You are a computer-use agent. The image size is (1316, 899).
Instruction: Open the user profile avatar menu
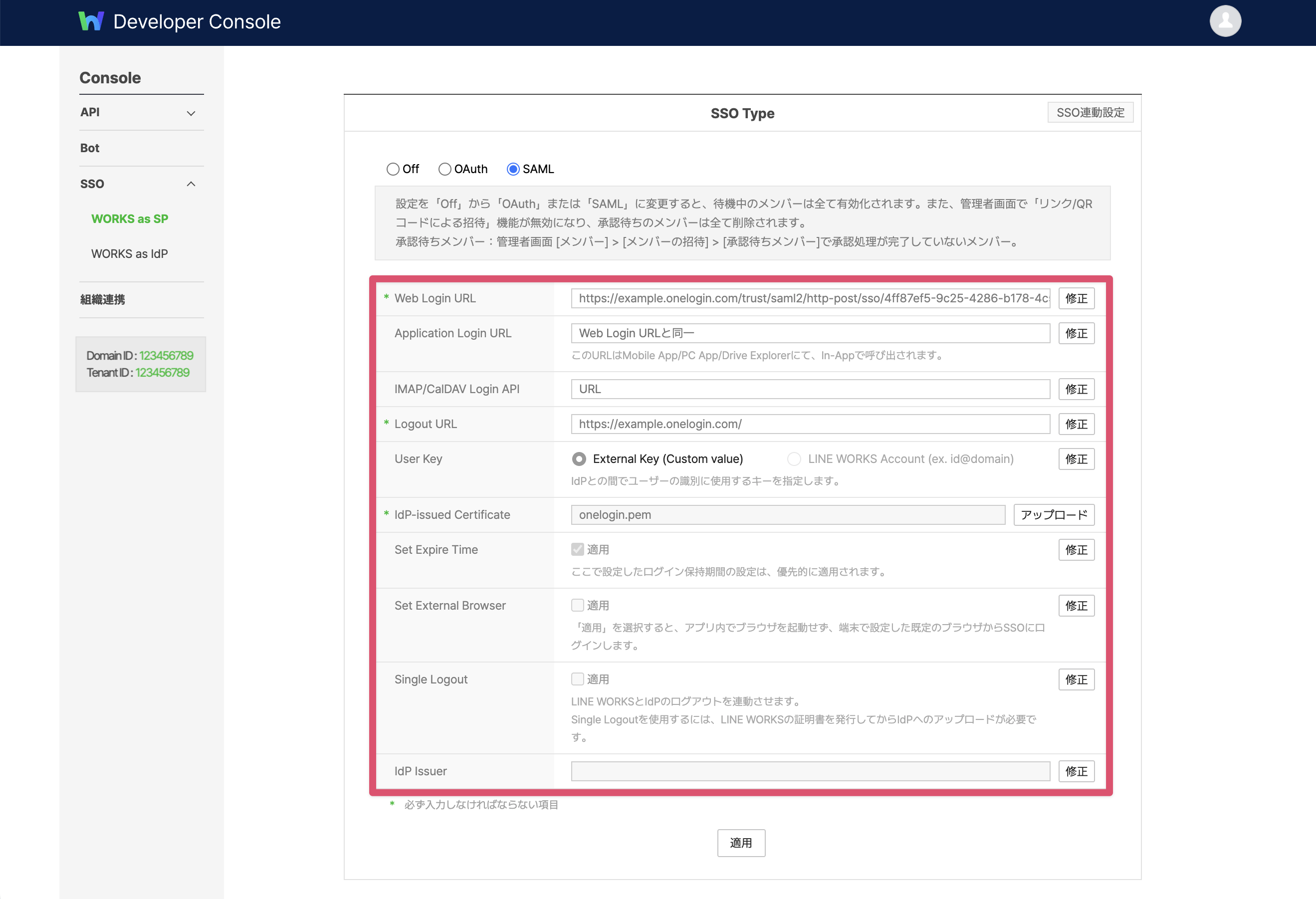(x=1225, y=21)
